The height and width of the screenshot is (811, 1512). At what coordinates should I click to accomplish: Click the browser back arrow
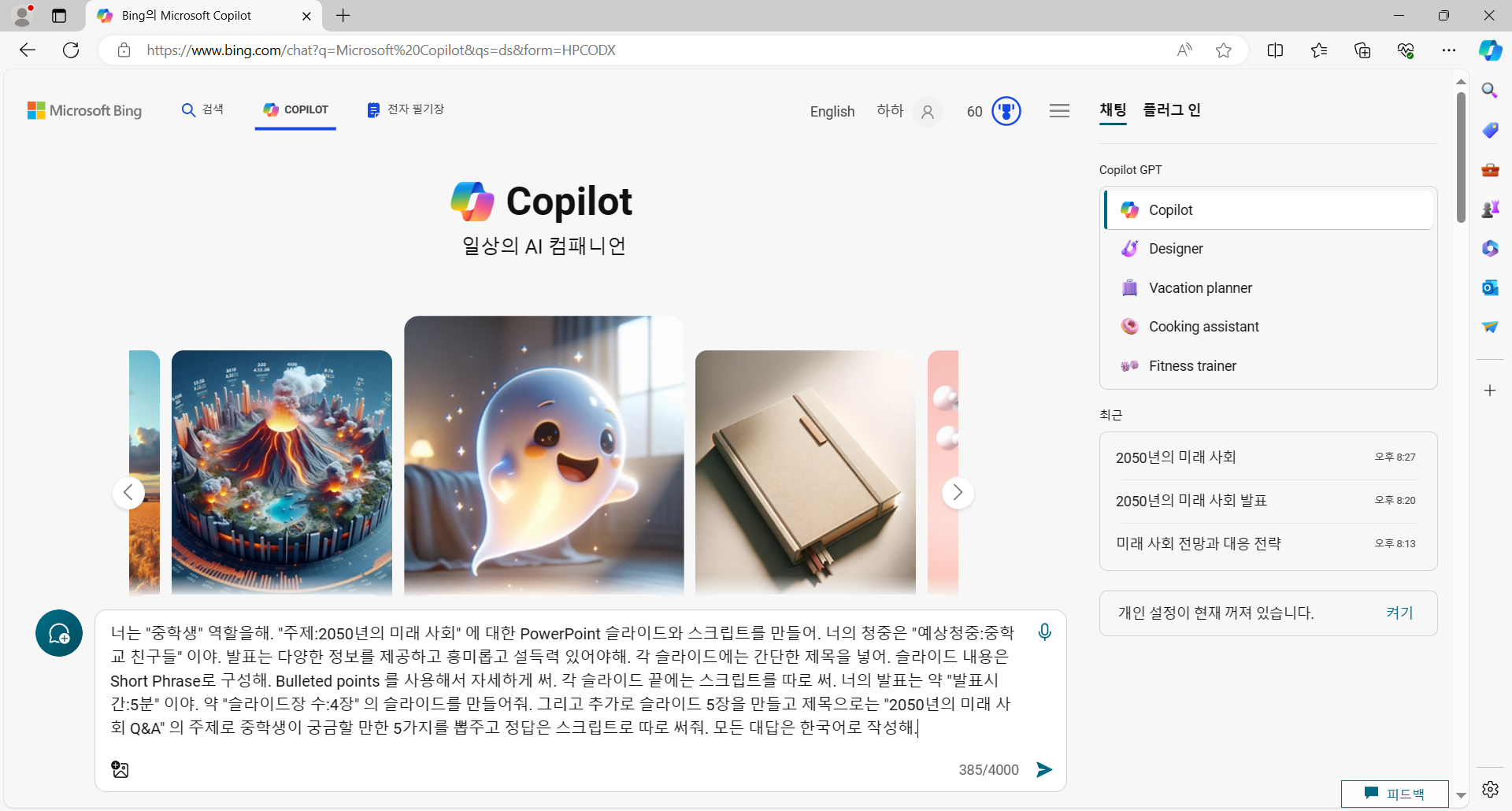pyautogui.click(x=28, y=50)
